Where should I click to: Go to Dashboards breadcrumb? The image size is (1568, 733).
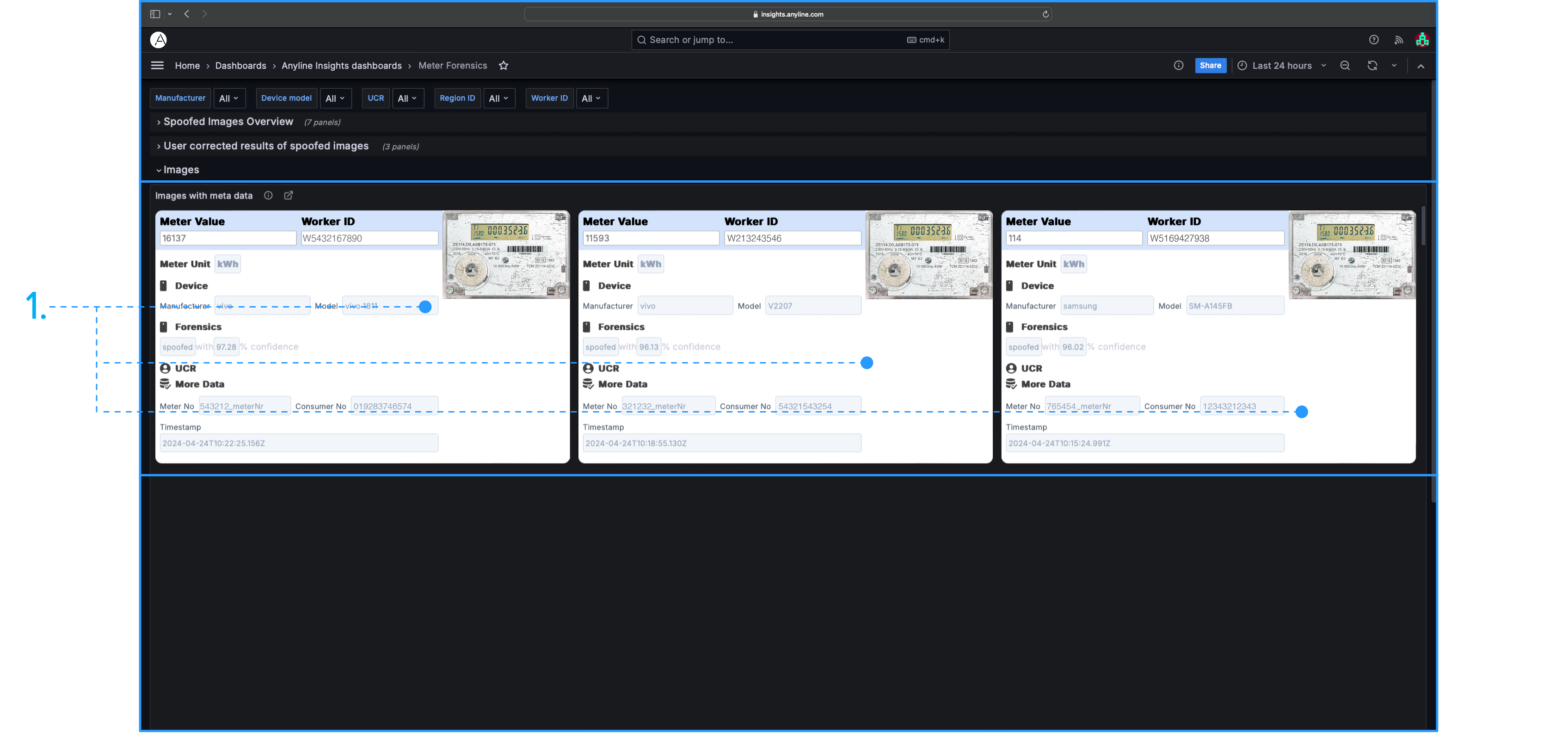pos(240,66)
